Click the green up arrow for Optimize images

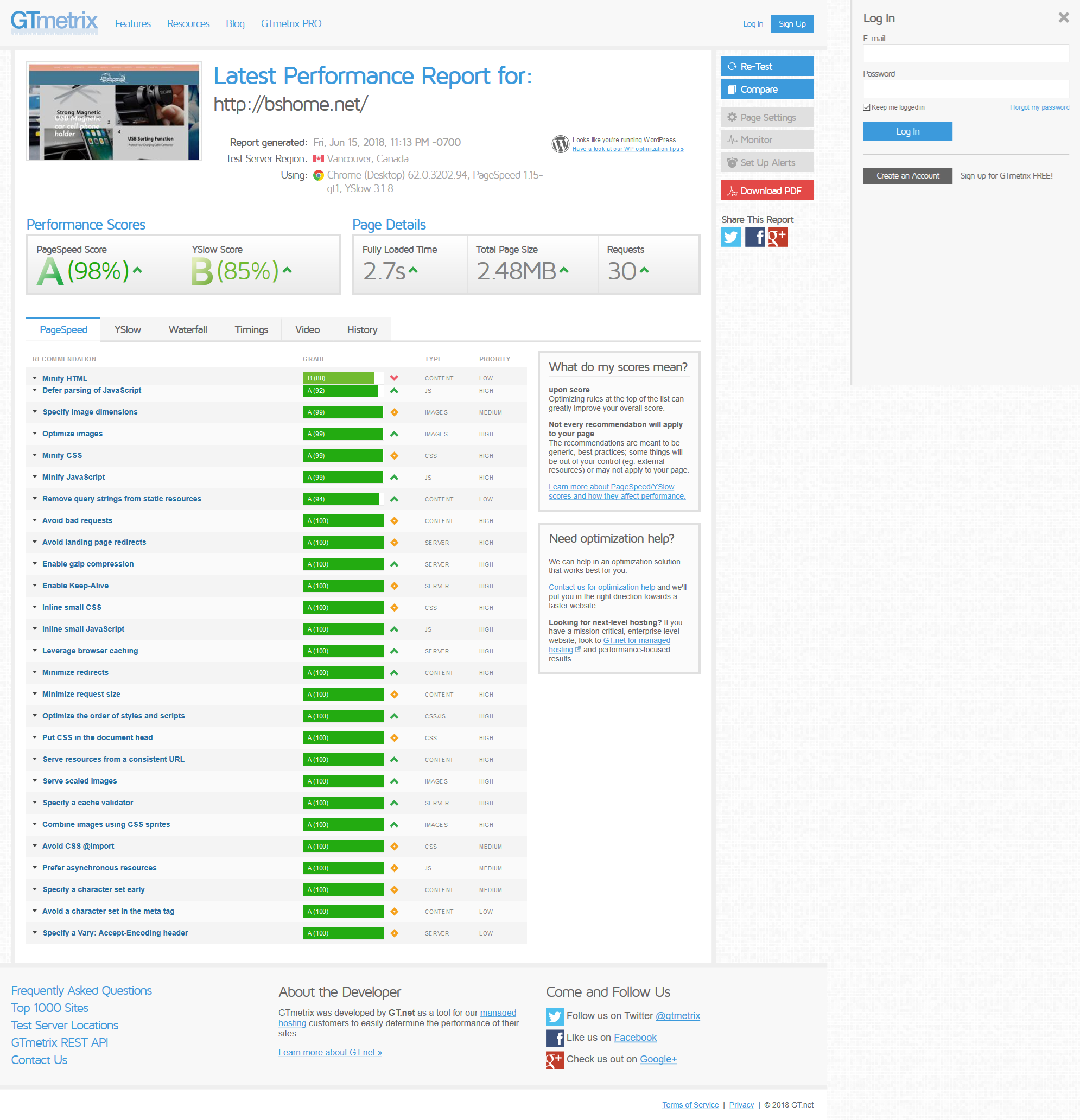[395, 434]
